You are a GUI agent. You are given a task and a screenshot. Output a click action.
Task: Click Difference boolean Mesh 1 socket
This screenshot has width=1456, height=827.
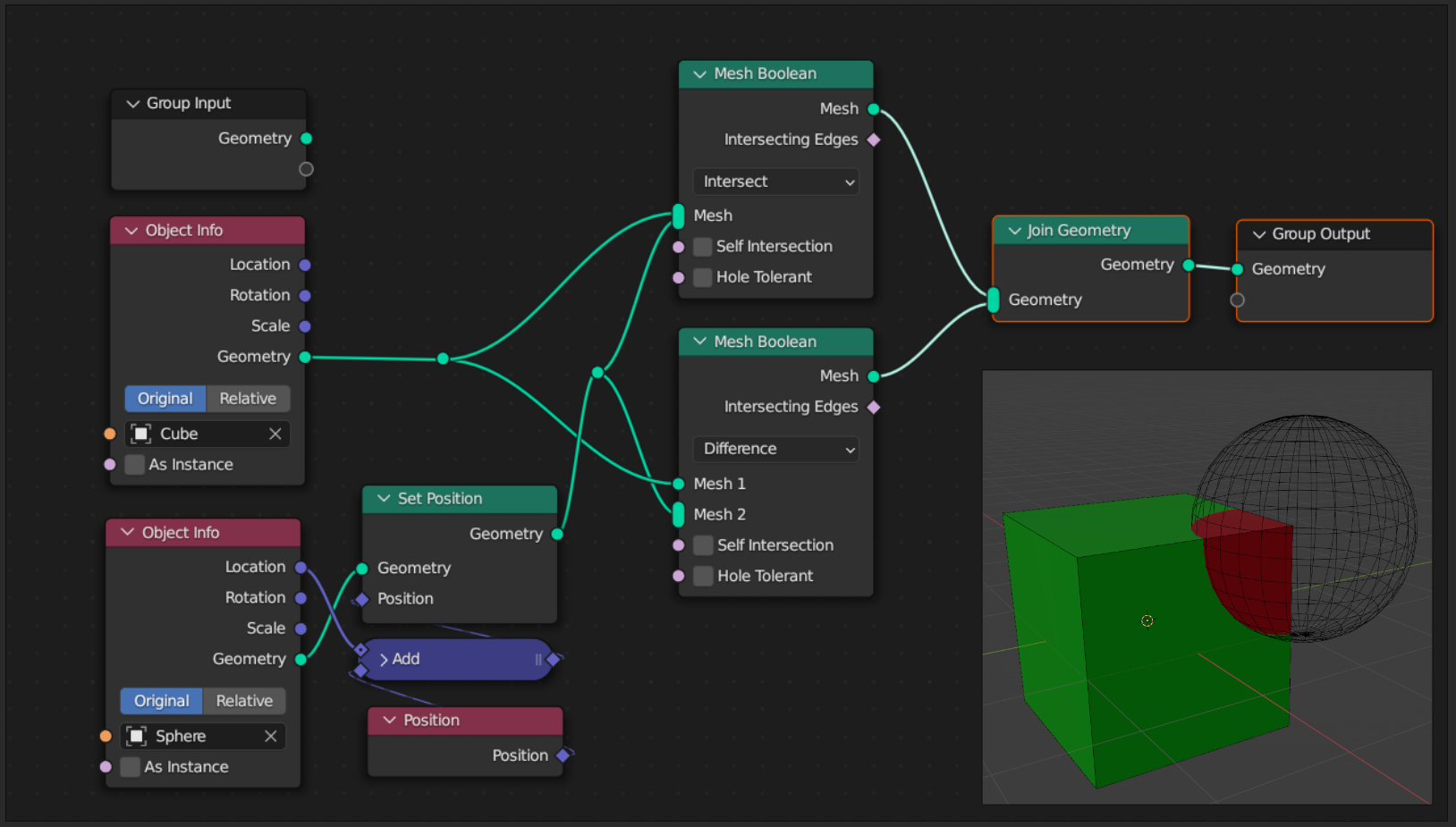tap(679, 484)
